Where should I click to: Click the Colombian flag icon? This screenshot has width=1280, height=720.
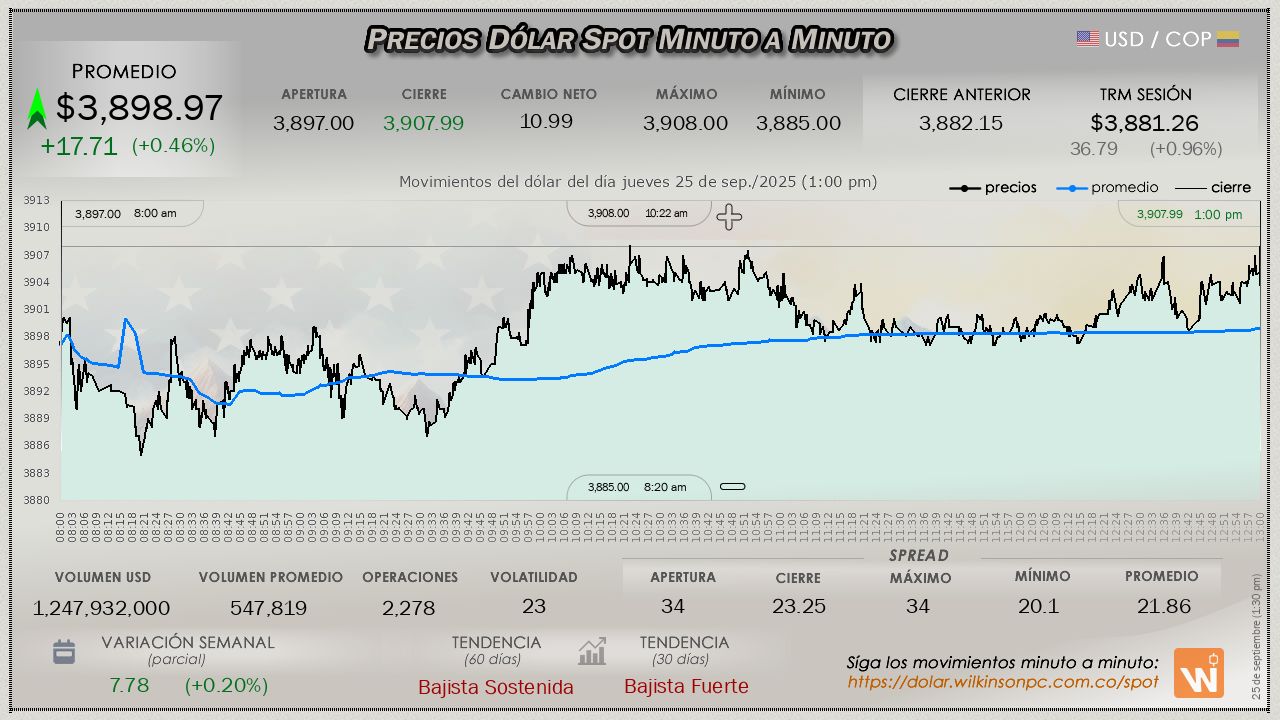click(1228, 39)
